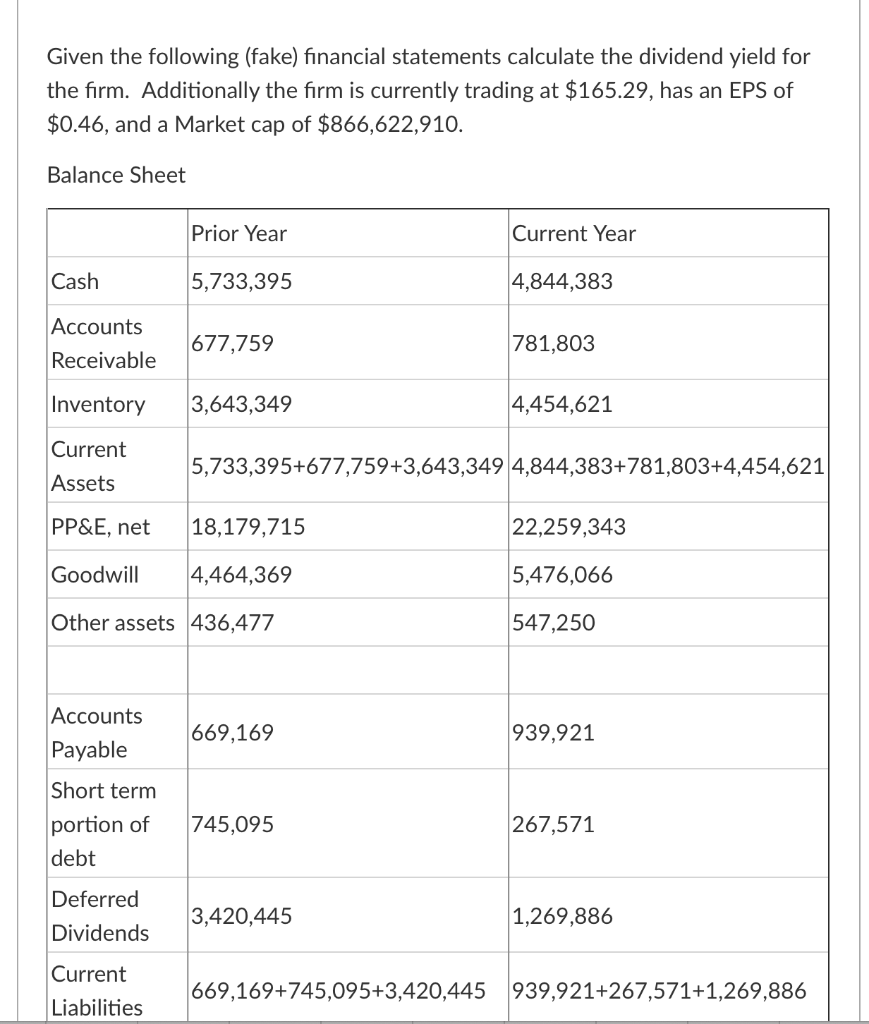This screenshot has height=1024, width=869.
Task: Click Current Year inventory value 4,454,621 cell
Action: click(561, 404)
